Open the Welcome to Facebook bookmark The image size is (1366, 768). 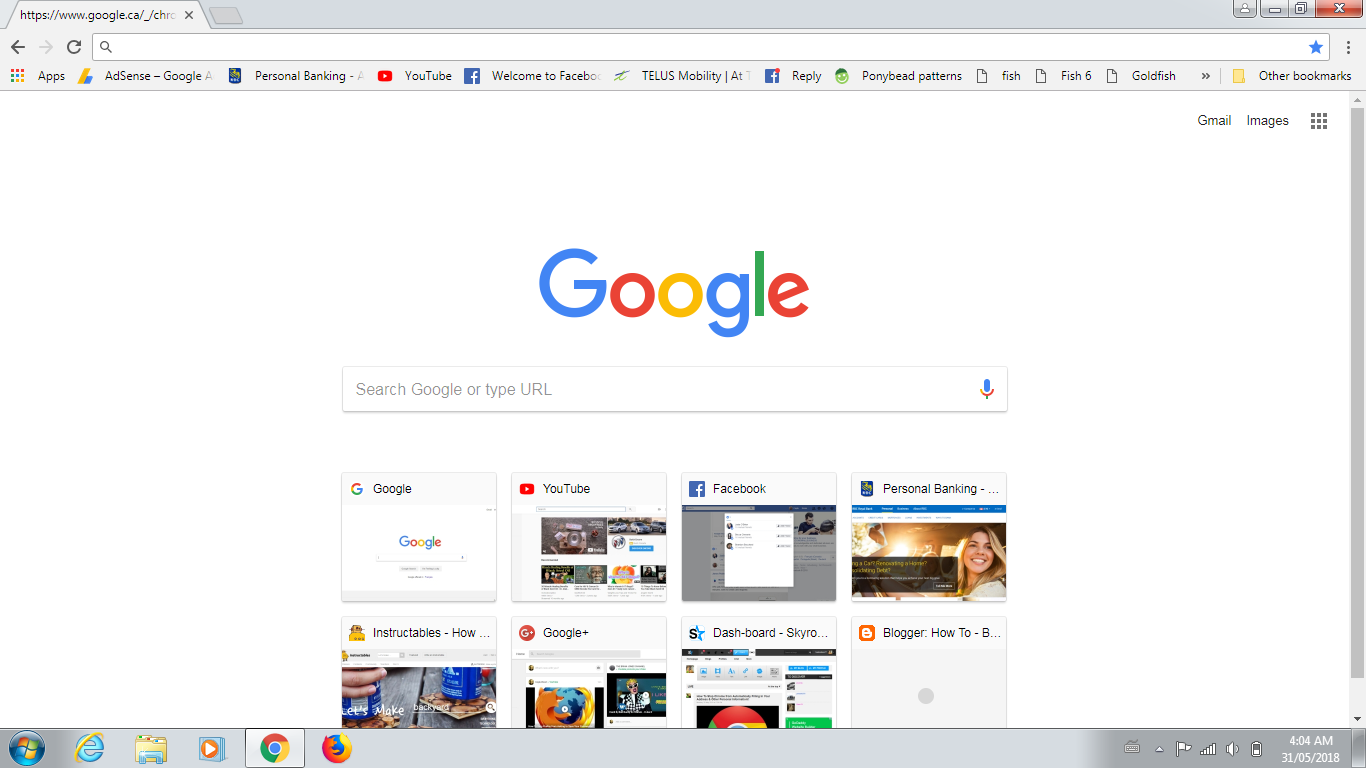pyautogui.click(x=532, y=76)
